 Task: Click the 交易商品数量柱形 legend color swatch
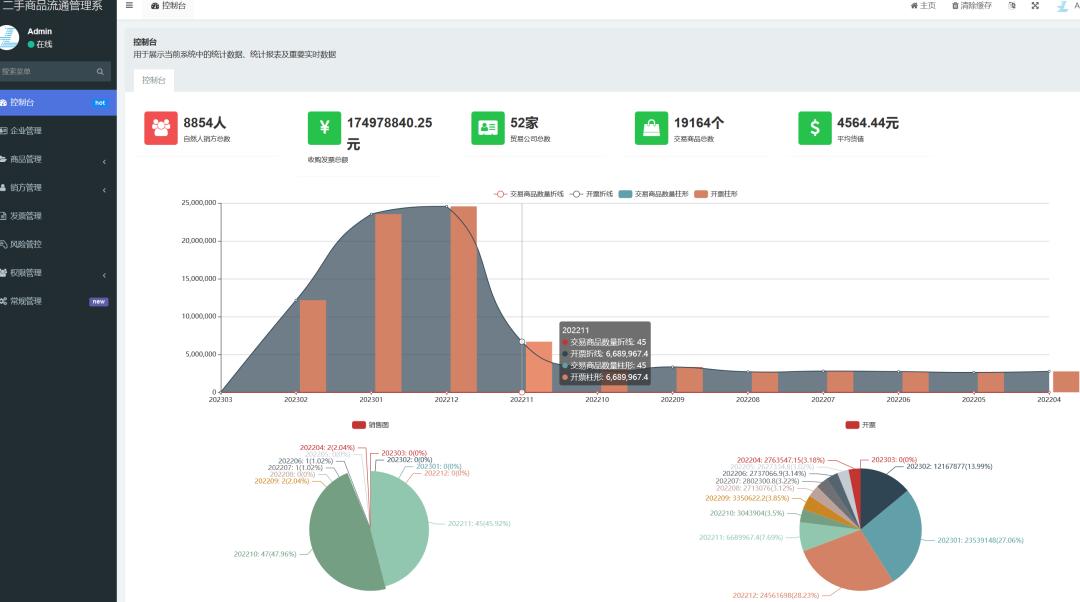point(625,194)
